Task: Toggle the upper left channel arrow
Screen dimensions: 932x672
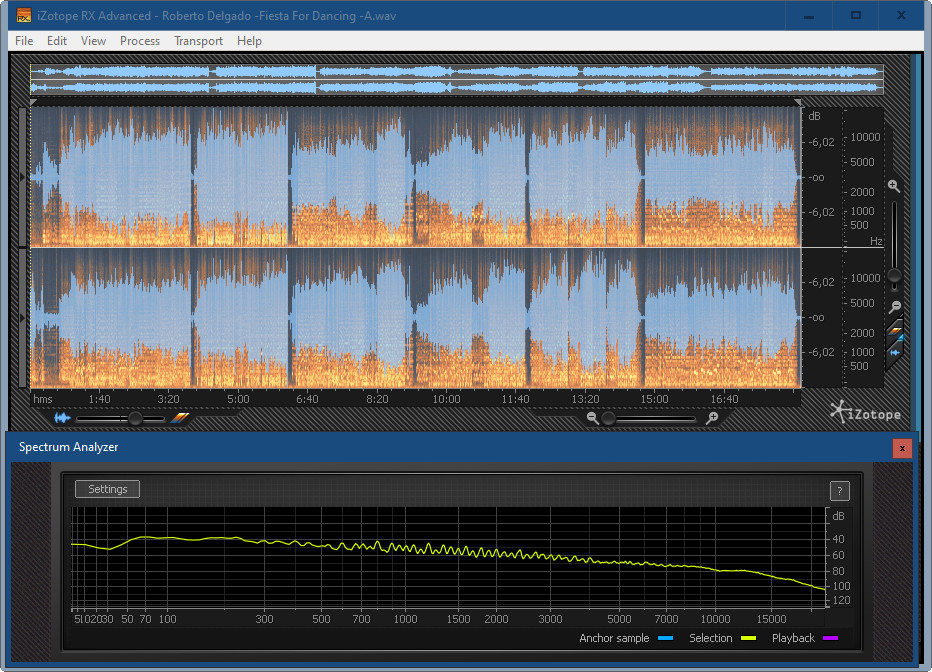Action: click(24, 177)
